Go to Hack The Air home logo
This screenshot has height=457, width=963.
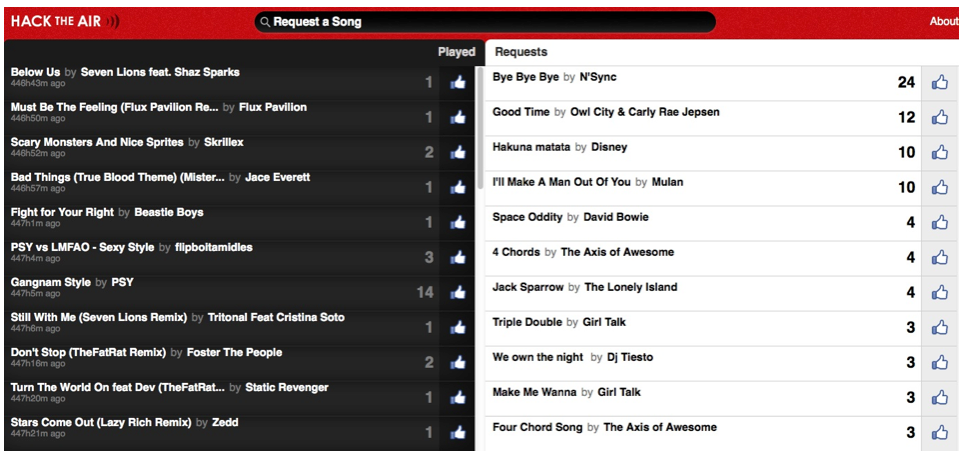(64, 21)
